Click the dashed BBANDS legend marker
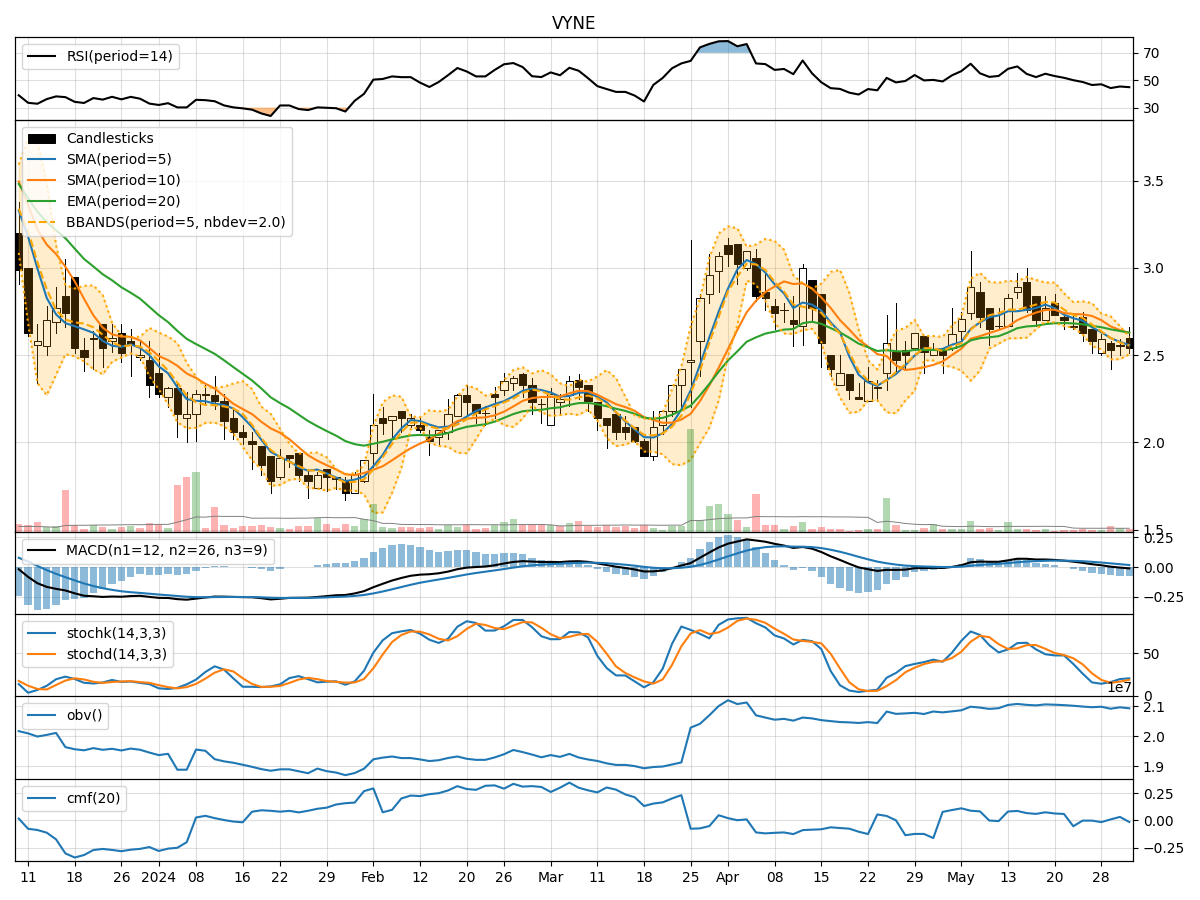This screenshot has height=900, width=1200. (42, 223)
